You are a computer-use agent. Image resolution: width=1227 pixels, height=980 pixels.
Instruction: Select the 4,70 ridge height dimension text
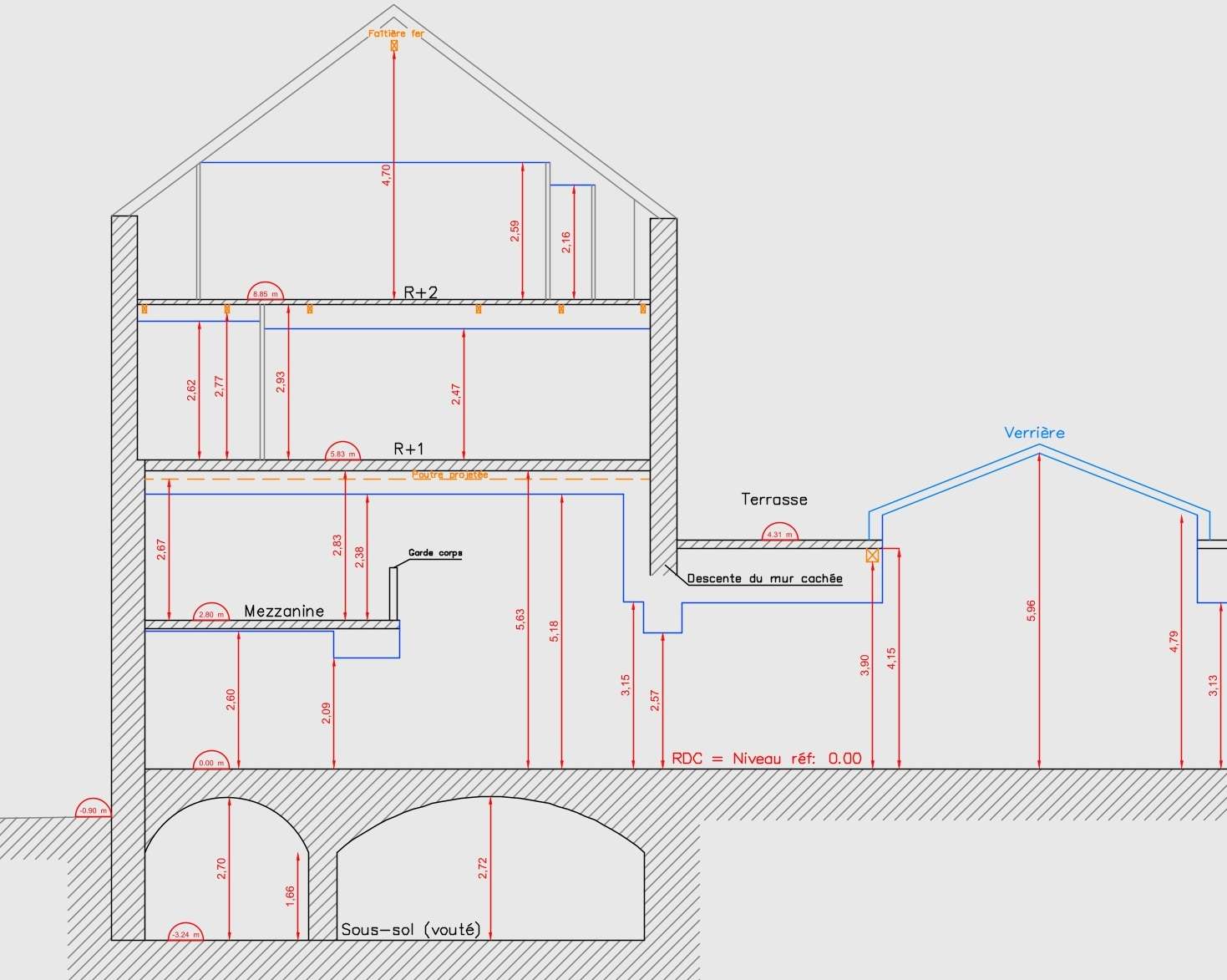coord(386,175)
